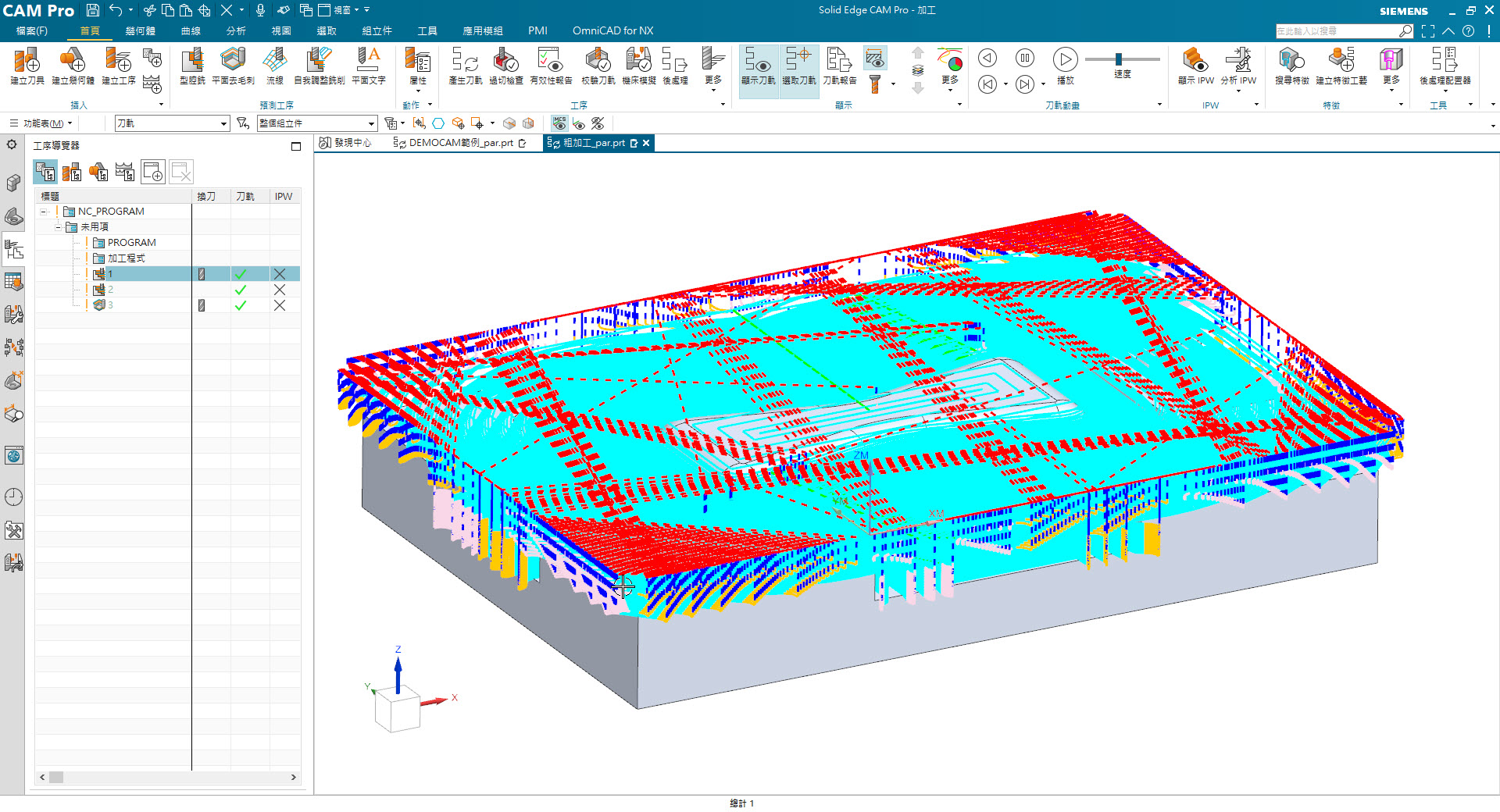Switch to DEMOCAM範例_par.prt document tab

pyautogui.click(x=461, y=143)
